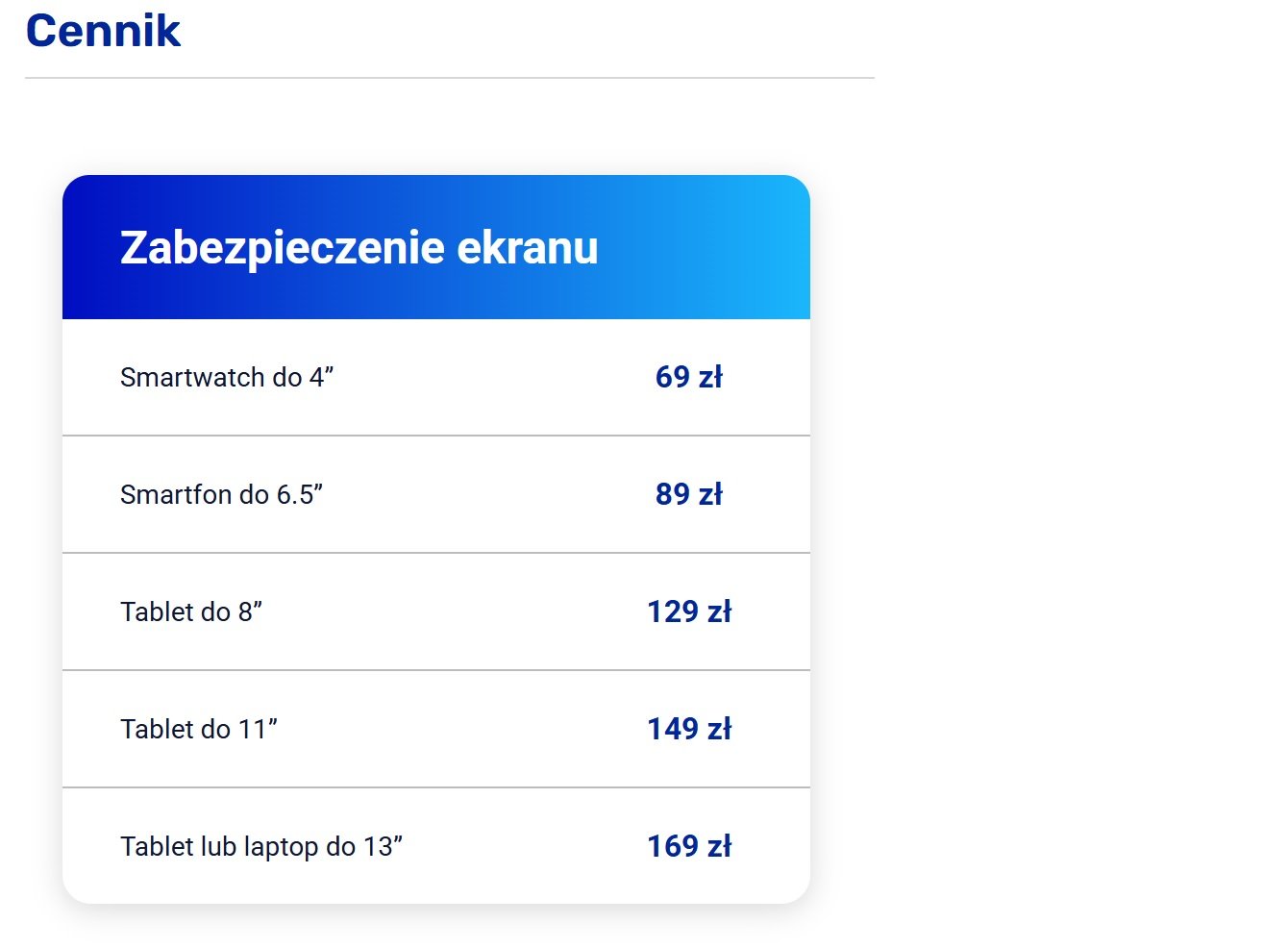Click the 169 zł price
Screen dimensions: 1288x948
(x=689, y=846)
